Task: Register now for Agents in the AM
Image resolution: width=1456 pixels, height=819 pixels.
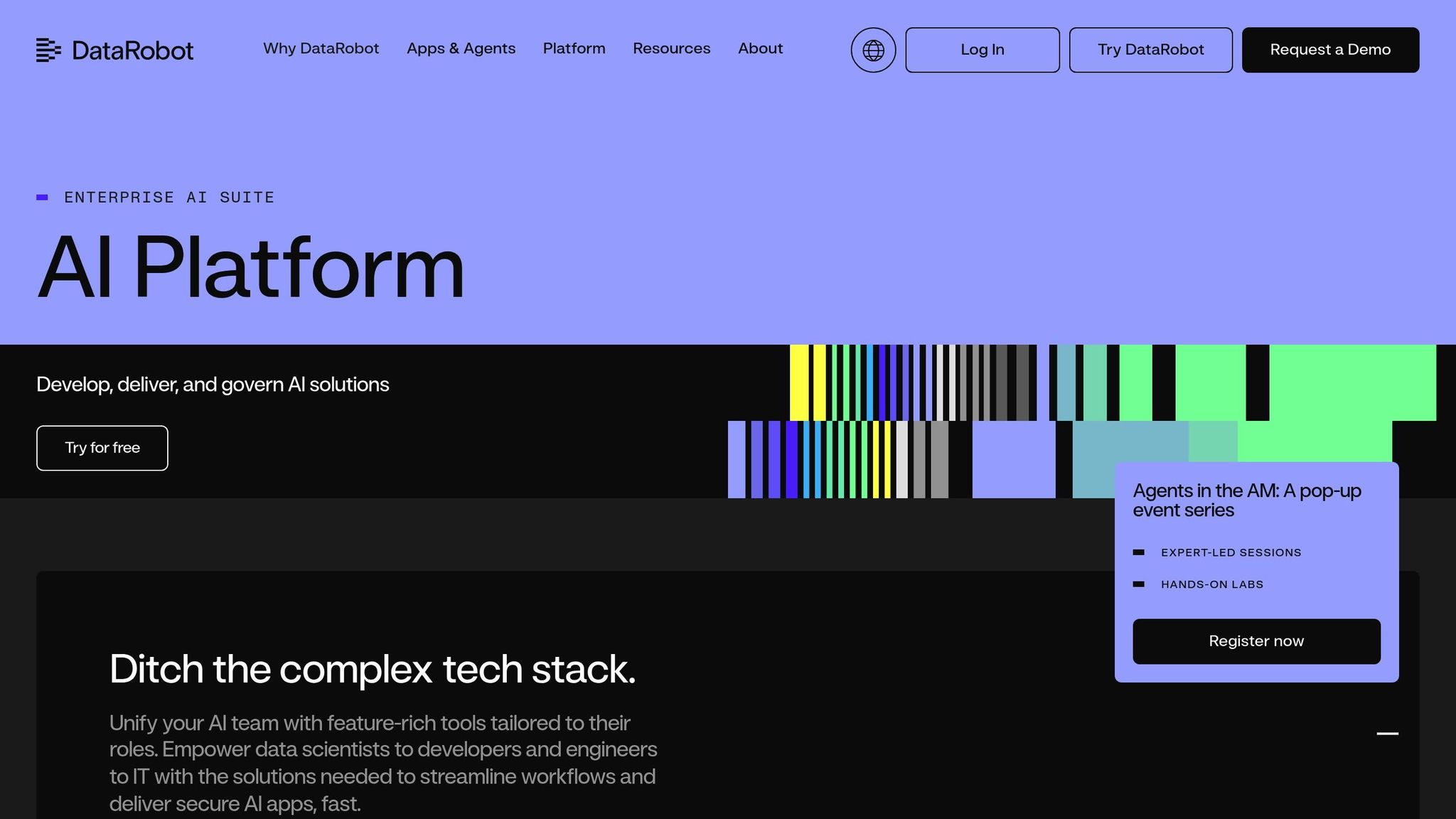Action: [x=1256, y=641]
